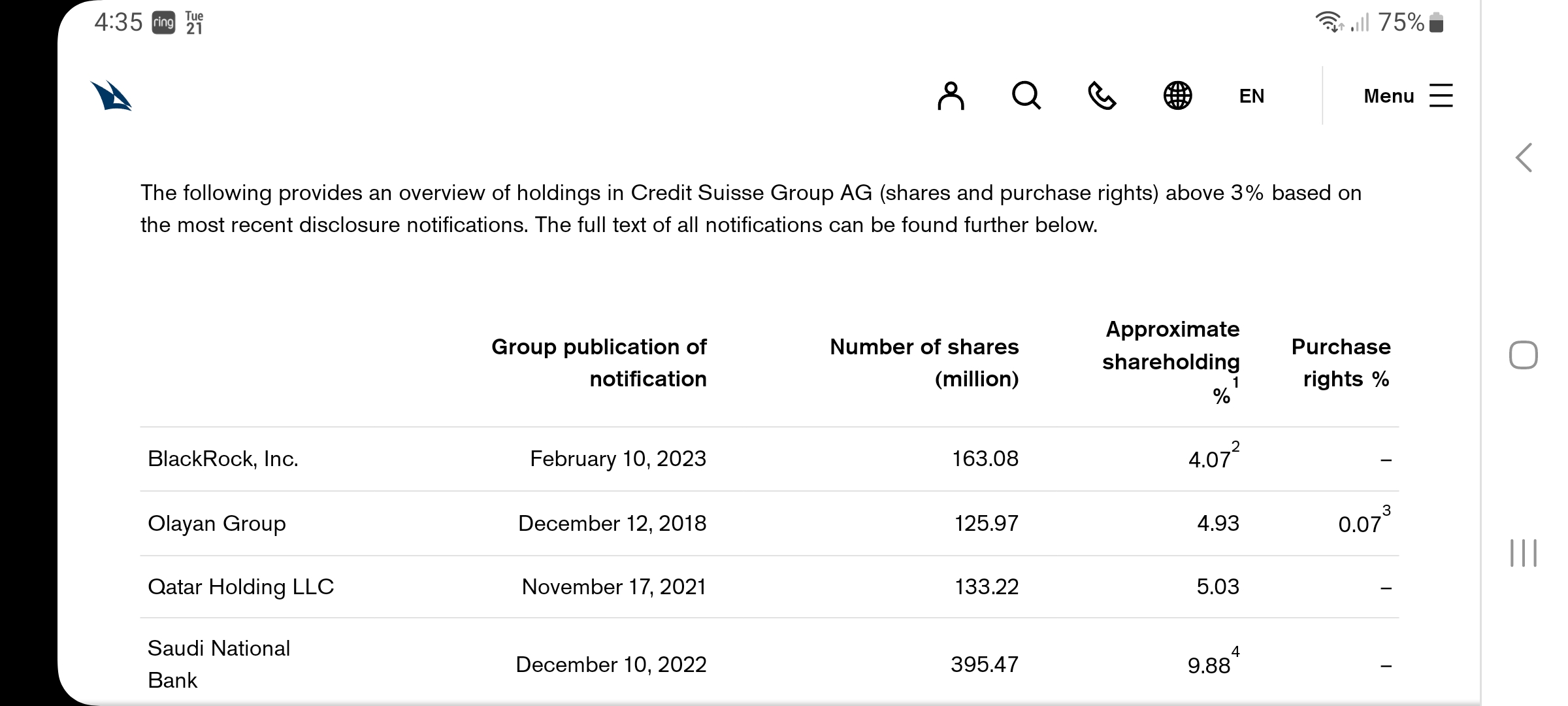The height and width of the screenshot is (706, 1568).
Task: Open the globe region selector icon
Action: click(1177, 96)
